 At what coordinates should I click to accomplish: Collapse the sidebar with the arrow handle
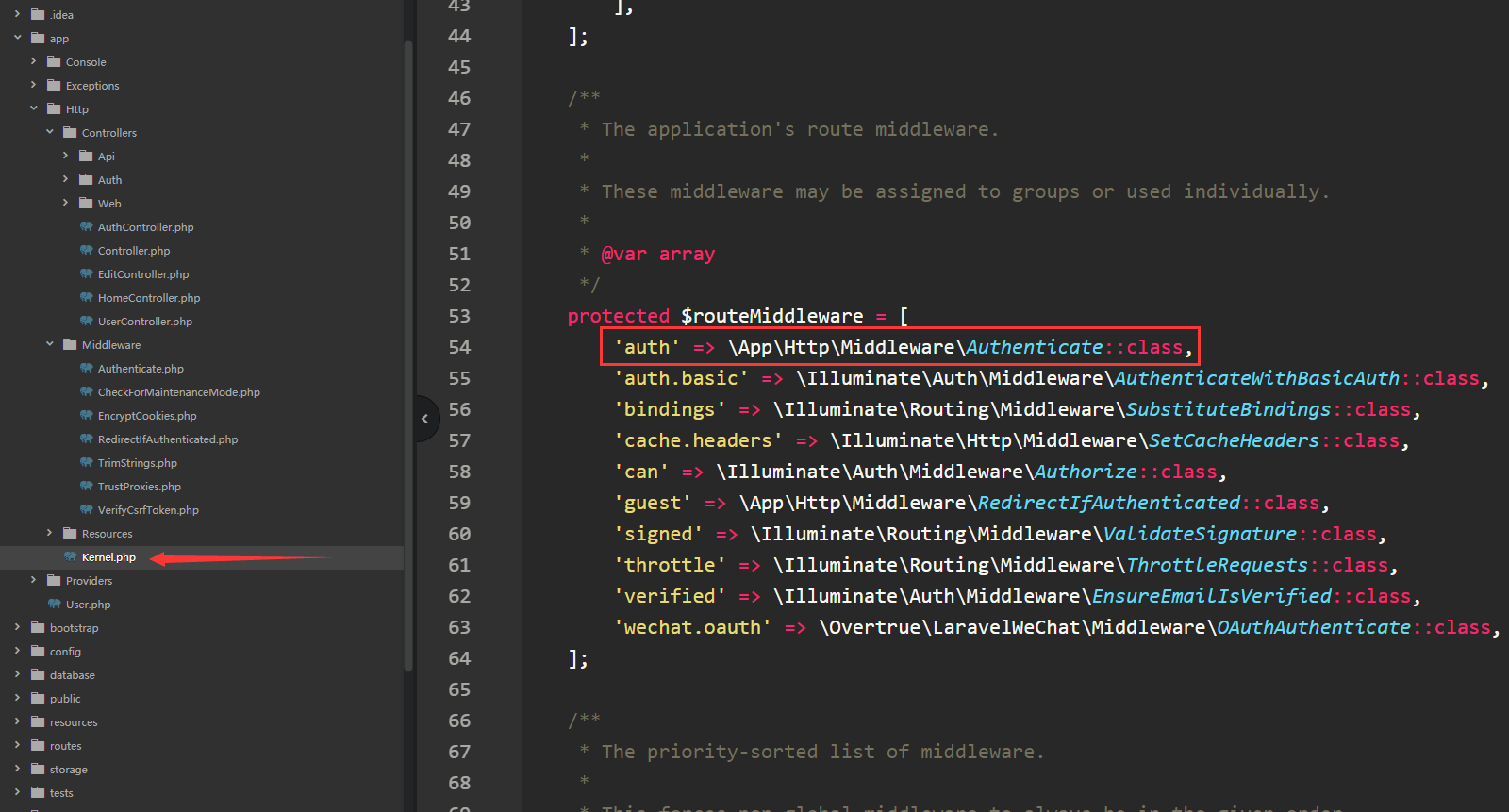pos(425,418)
